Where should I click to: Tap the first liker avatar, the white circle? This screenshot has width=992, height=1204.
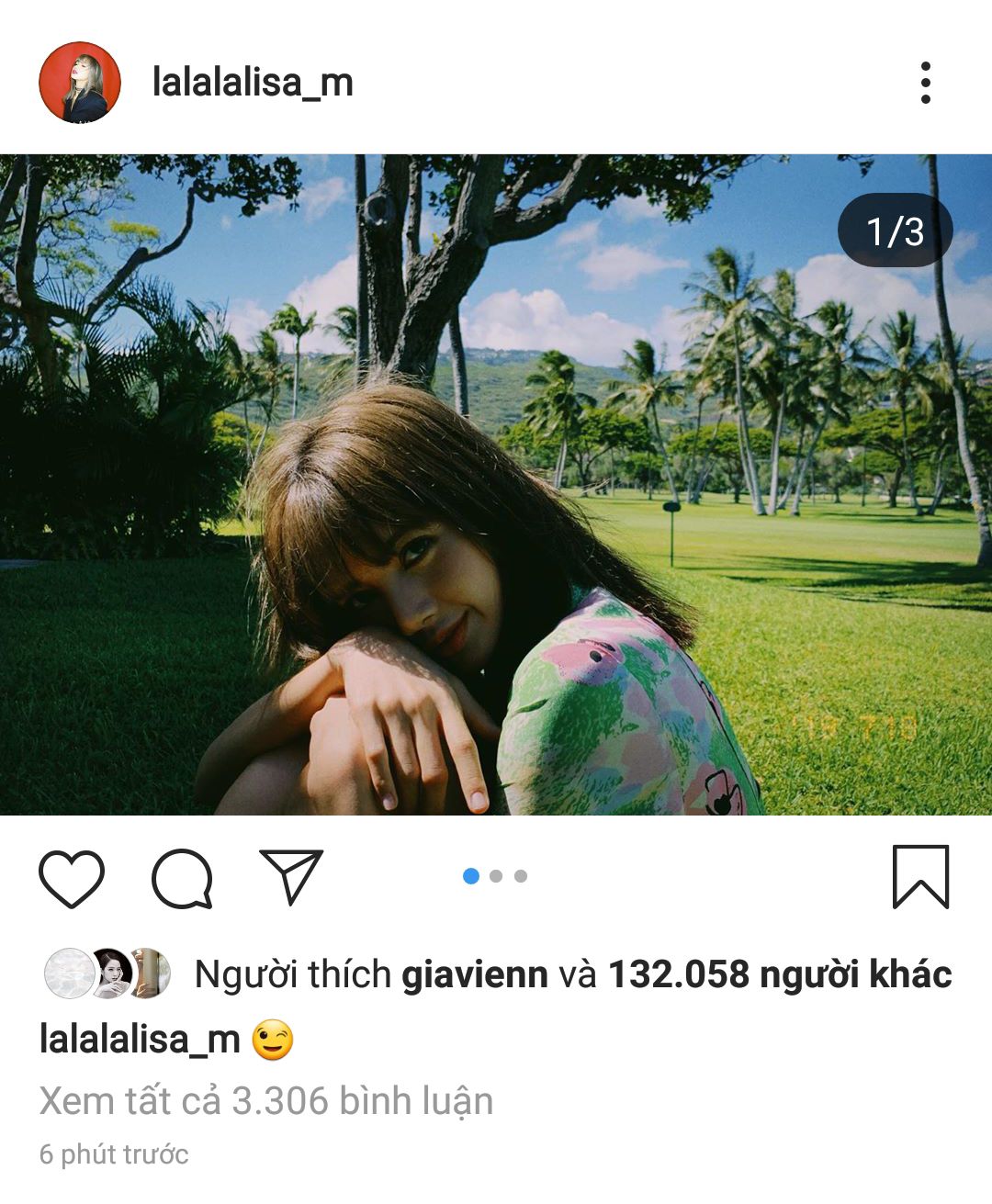click(x=70, y=973)
